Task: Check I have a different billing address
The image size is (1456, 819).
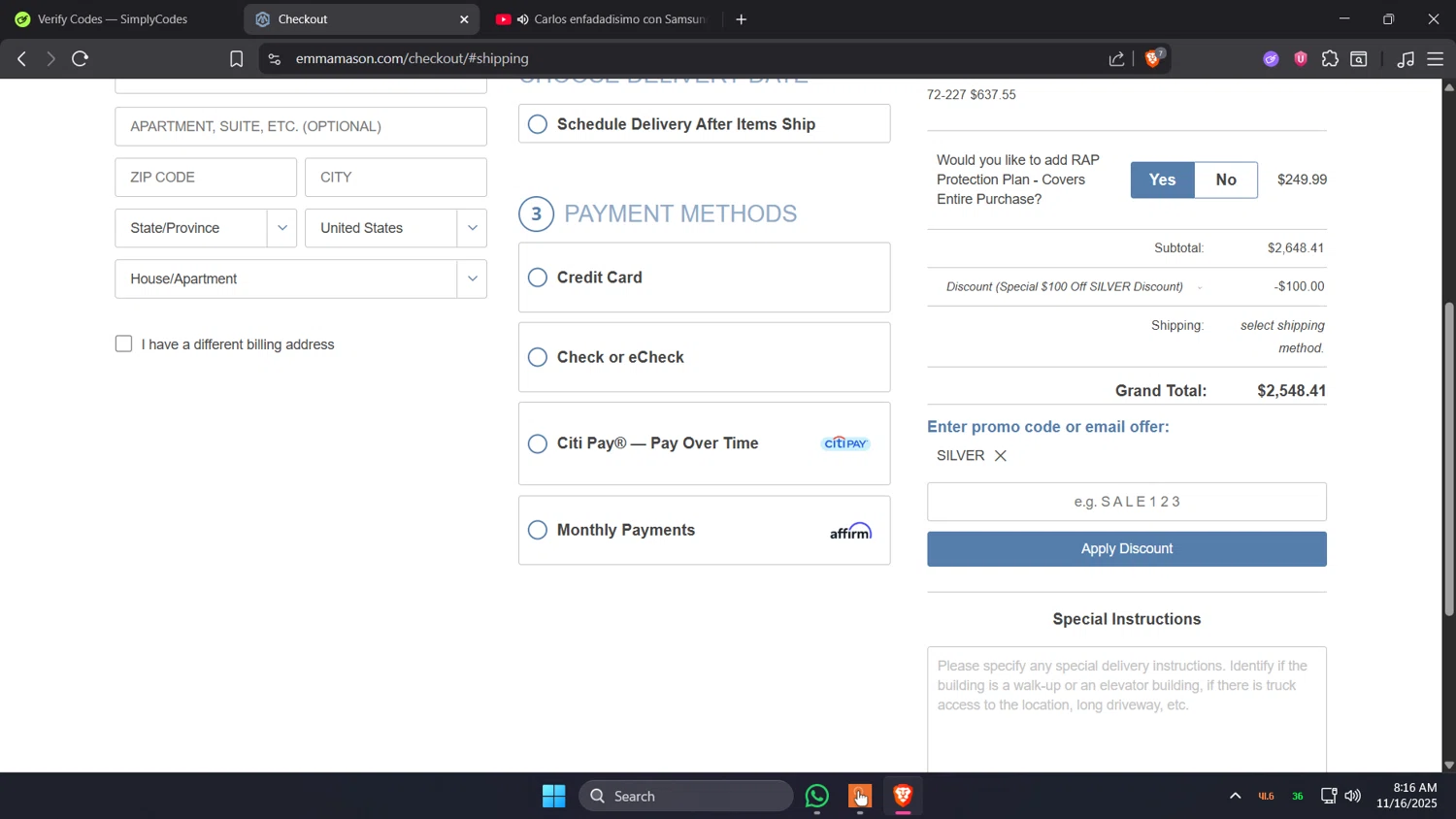Action: tap(123, 344)
